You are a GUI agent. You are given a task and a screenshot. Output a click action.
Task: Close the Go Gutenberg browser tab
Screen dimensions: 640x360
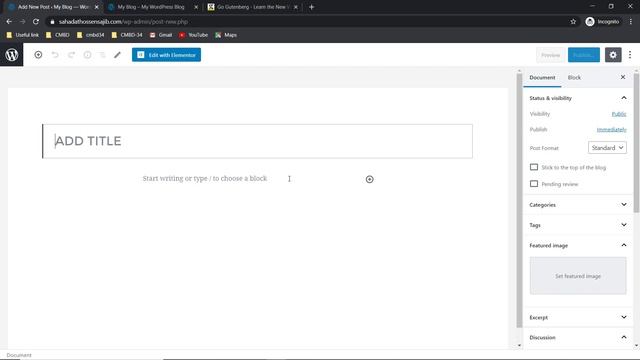pyautogui.click(x=296, y=7)
